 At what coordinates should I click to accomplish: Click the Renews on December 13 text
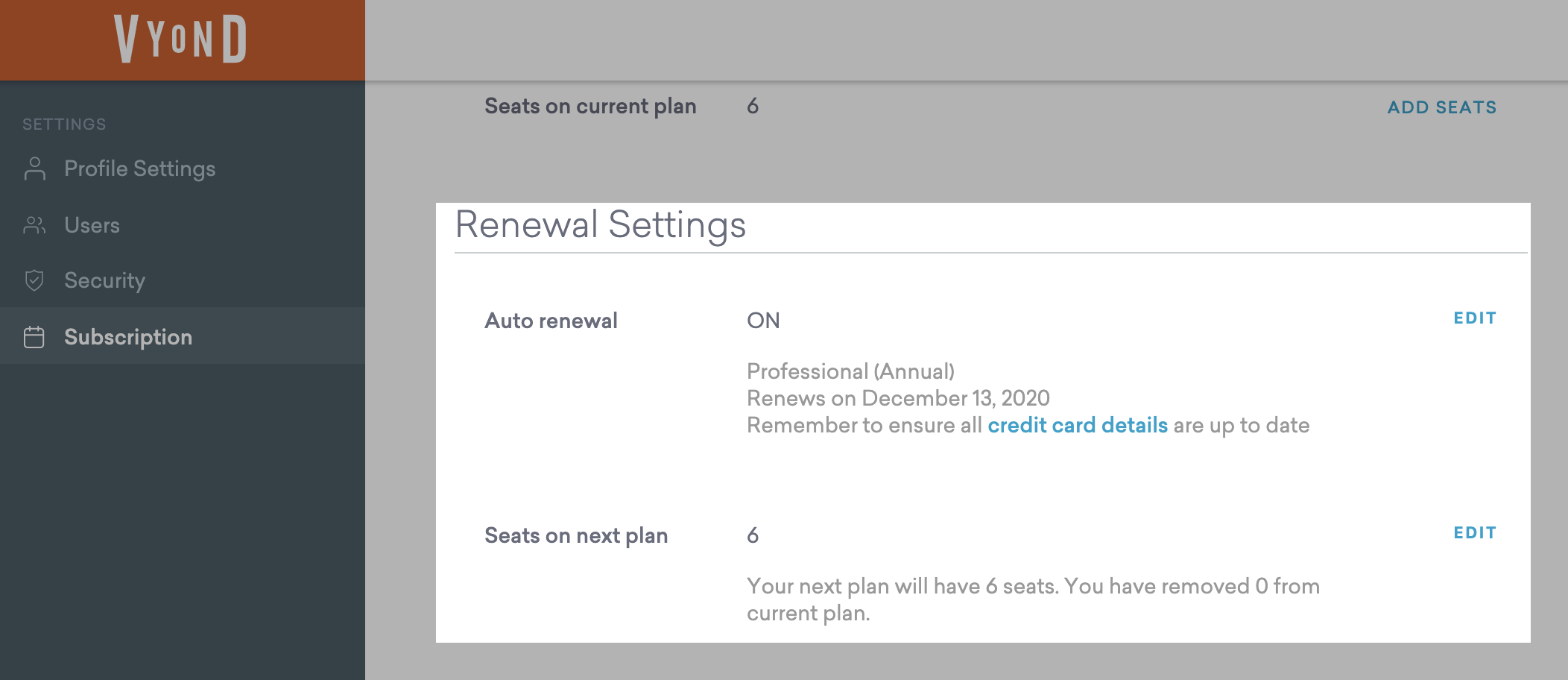(898, 398)
